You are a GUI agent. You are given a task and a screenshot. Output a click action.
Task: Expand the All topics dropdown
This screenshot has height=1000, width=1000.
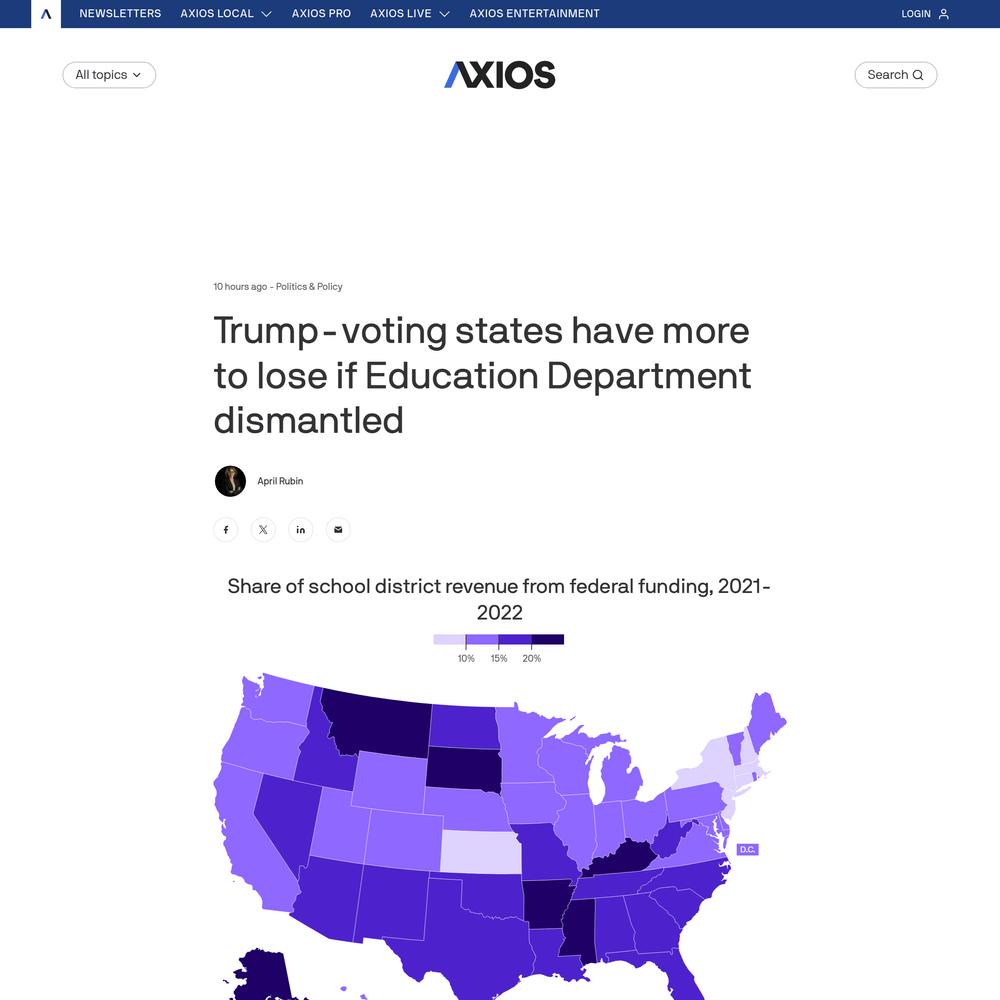coord(109,75)
